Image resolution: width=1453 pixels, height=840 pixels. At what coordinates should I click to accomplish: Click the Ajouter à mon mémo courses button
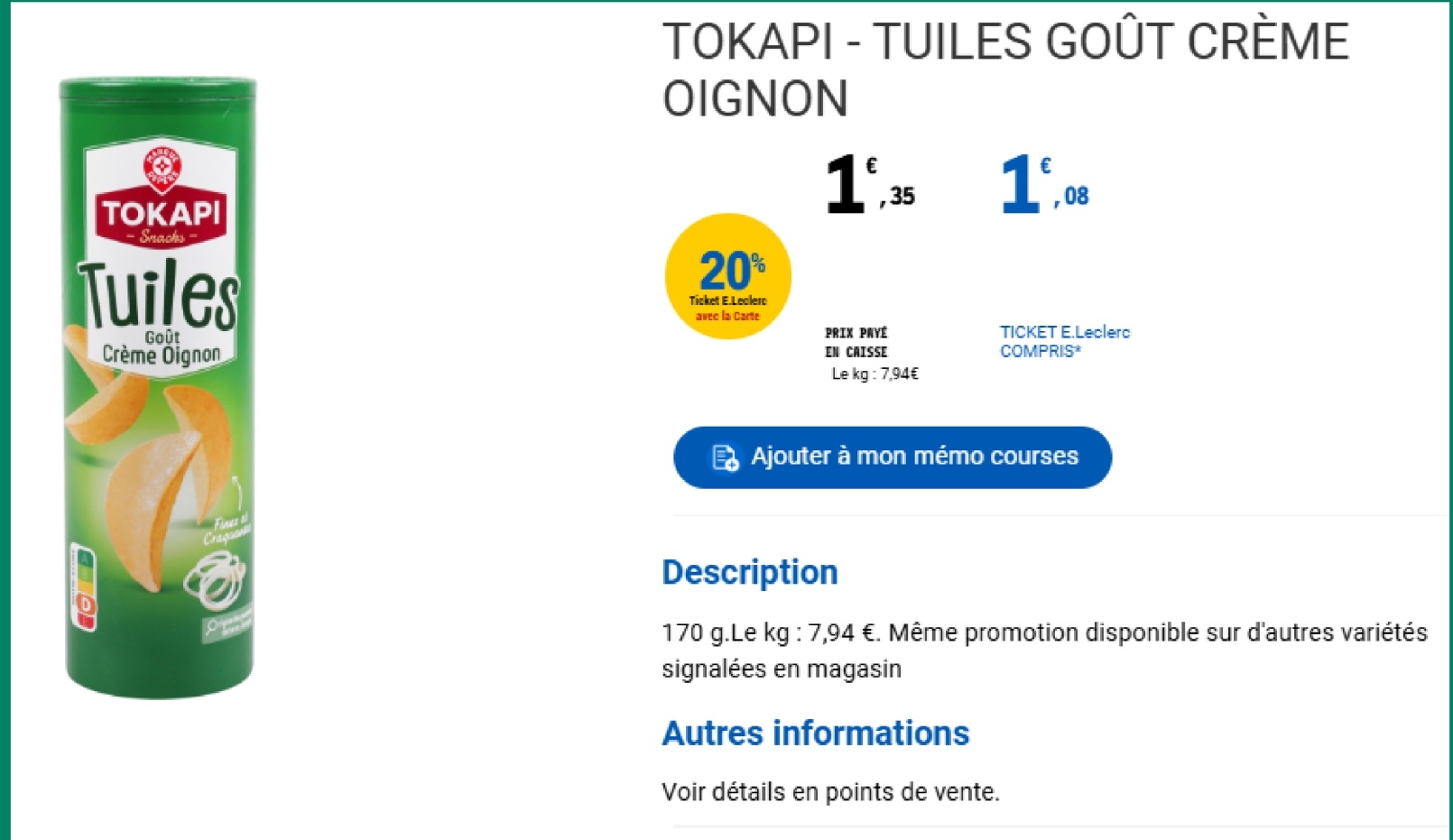tap(893, 457)
